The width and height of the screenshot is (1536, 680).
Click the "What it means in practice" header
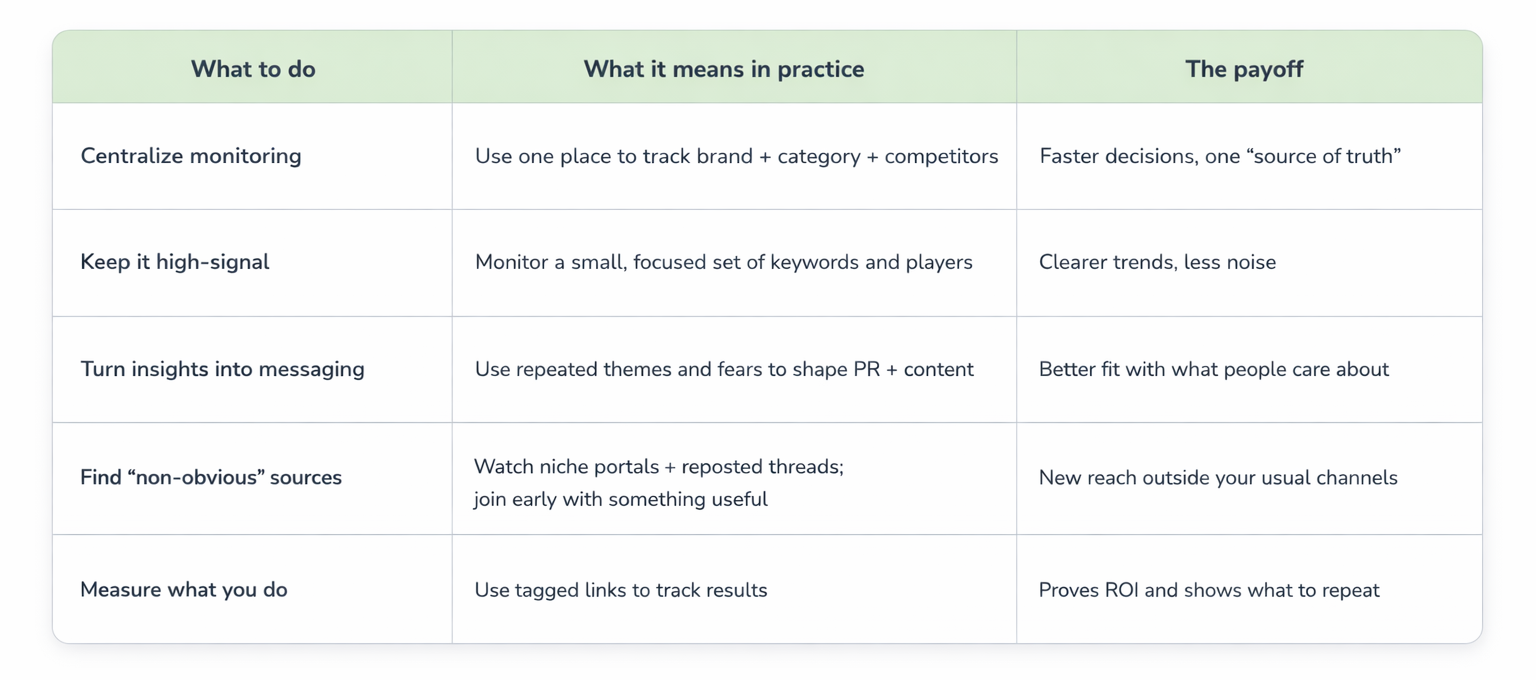[x=724, y=69]
